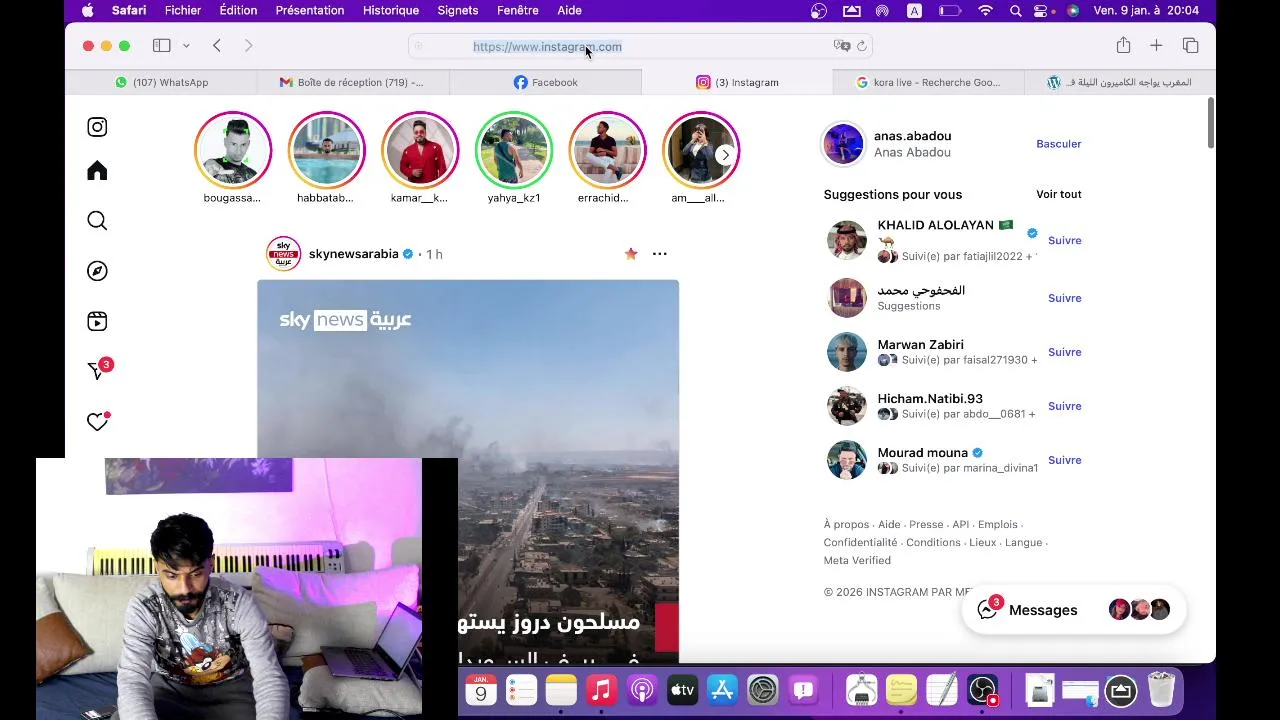Open OBS app in Dock
Image resolution: width=1280 pixels, height=720 pixels.
coord(982,690)
